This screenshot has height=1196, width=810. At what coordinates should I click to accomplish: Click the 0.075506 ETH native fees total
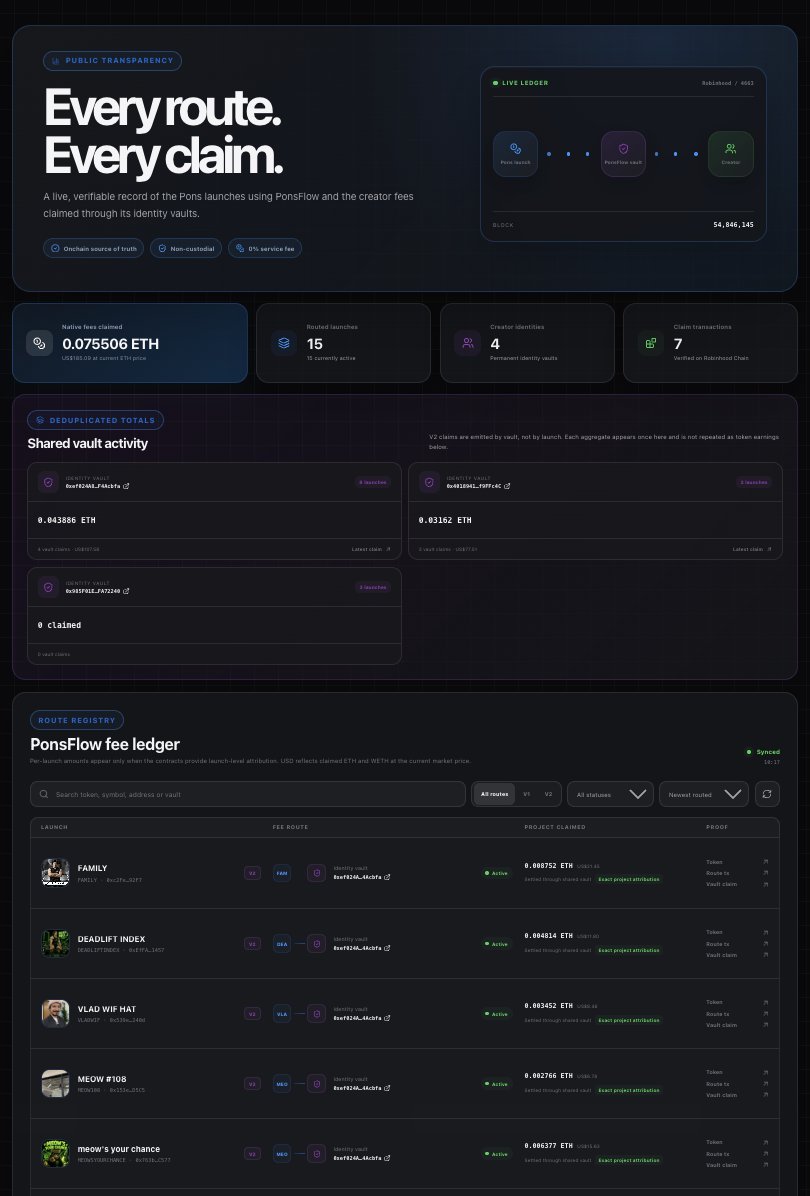coord(111,344)
